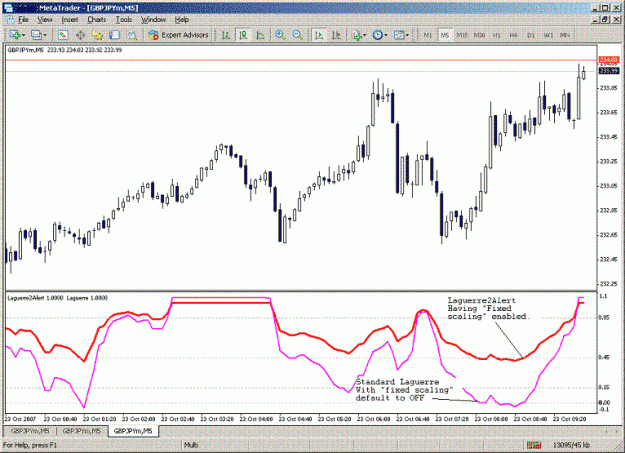625x453 pixels.
Task: Show the Terminal panel icon
Action: [x=115, y=35]
